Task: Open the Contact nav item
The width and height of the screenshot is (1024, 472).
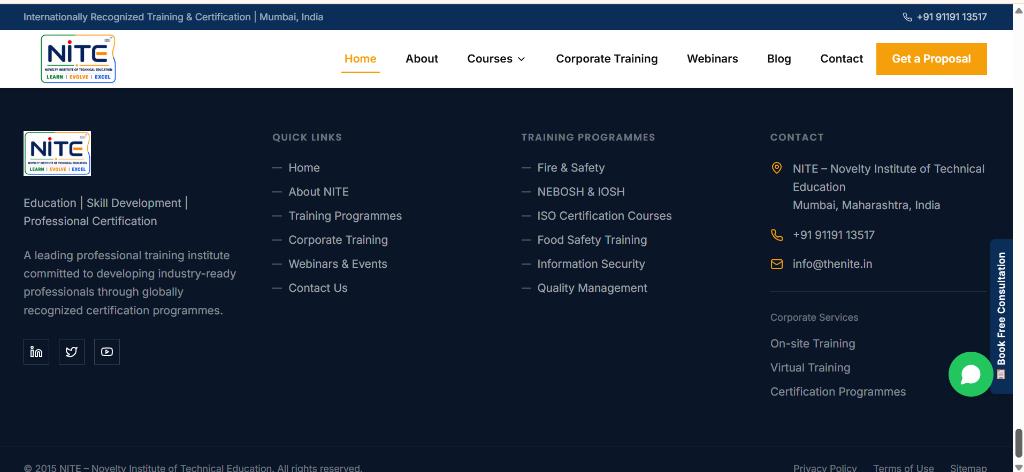Action: [842, 59]
